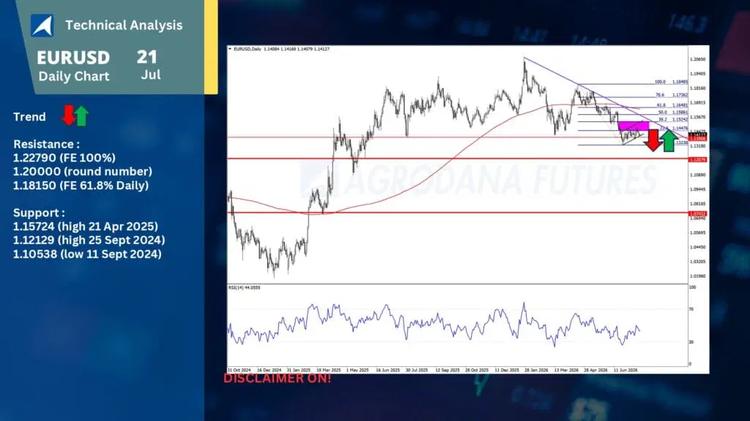Click the red down arrow beside Trend

pyautogui.click(x=68, y=115)
